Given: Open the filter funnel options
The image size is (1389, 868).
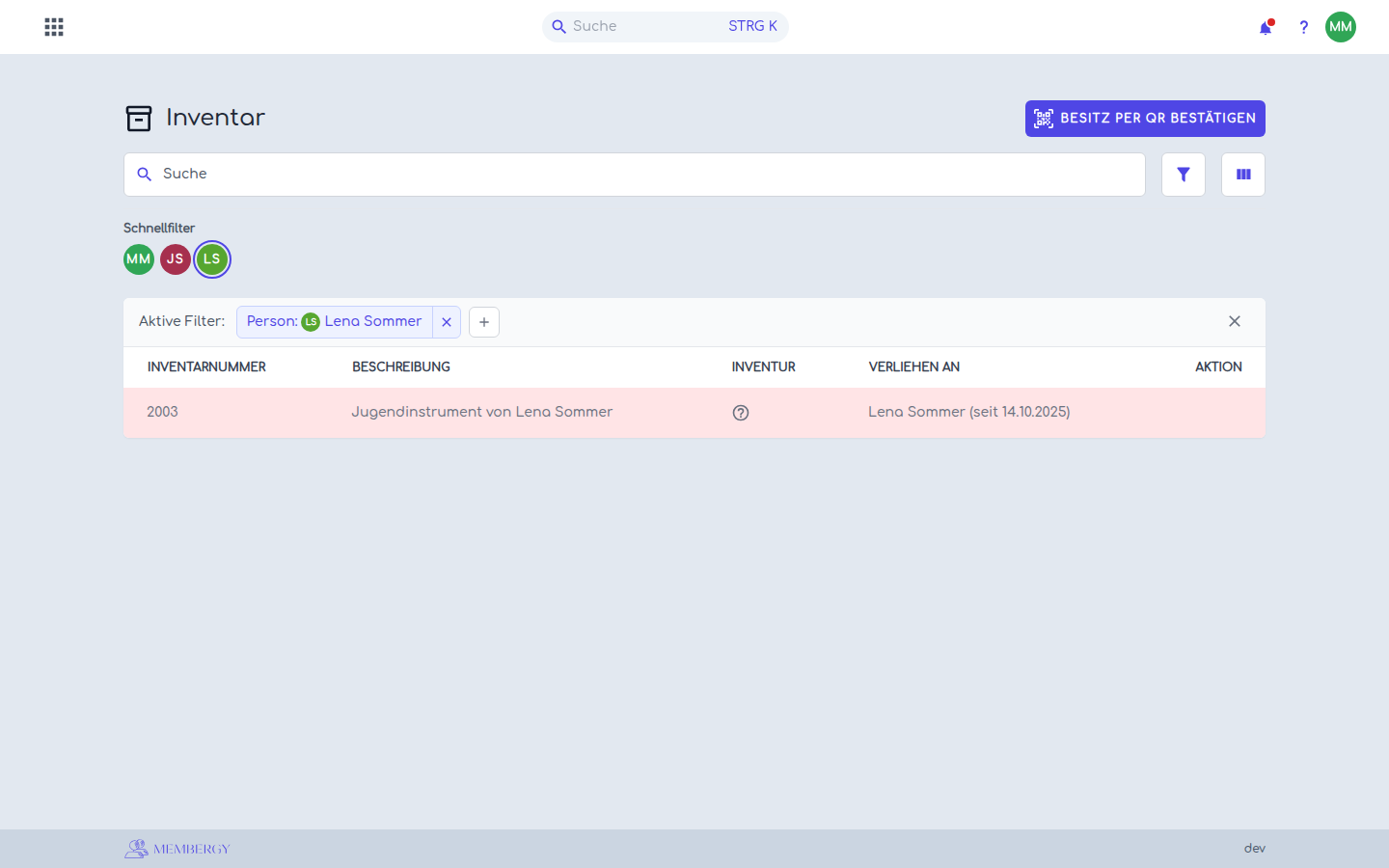Looking at the screenshot, I should pos(1184,175).
